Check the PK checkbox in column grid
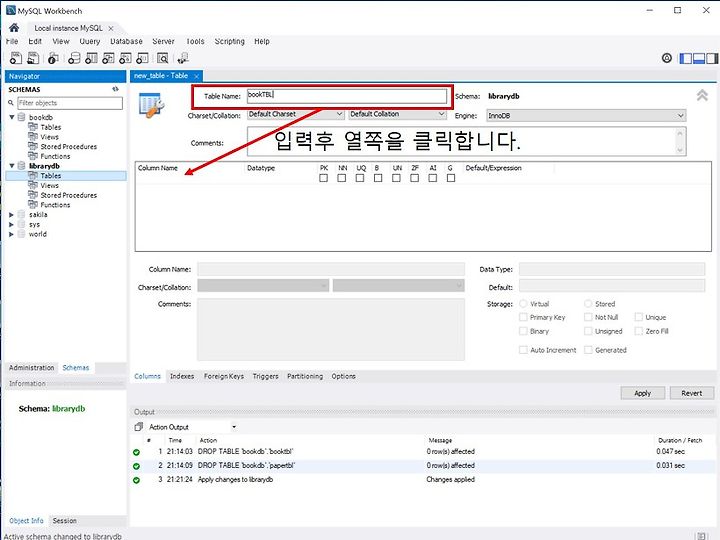The width and height of the screenshot is (720, 540). click(x=323, y=178)
